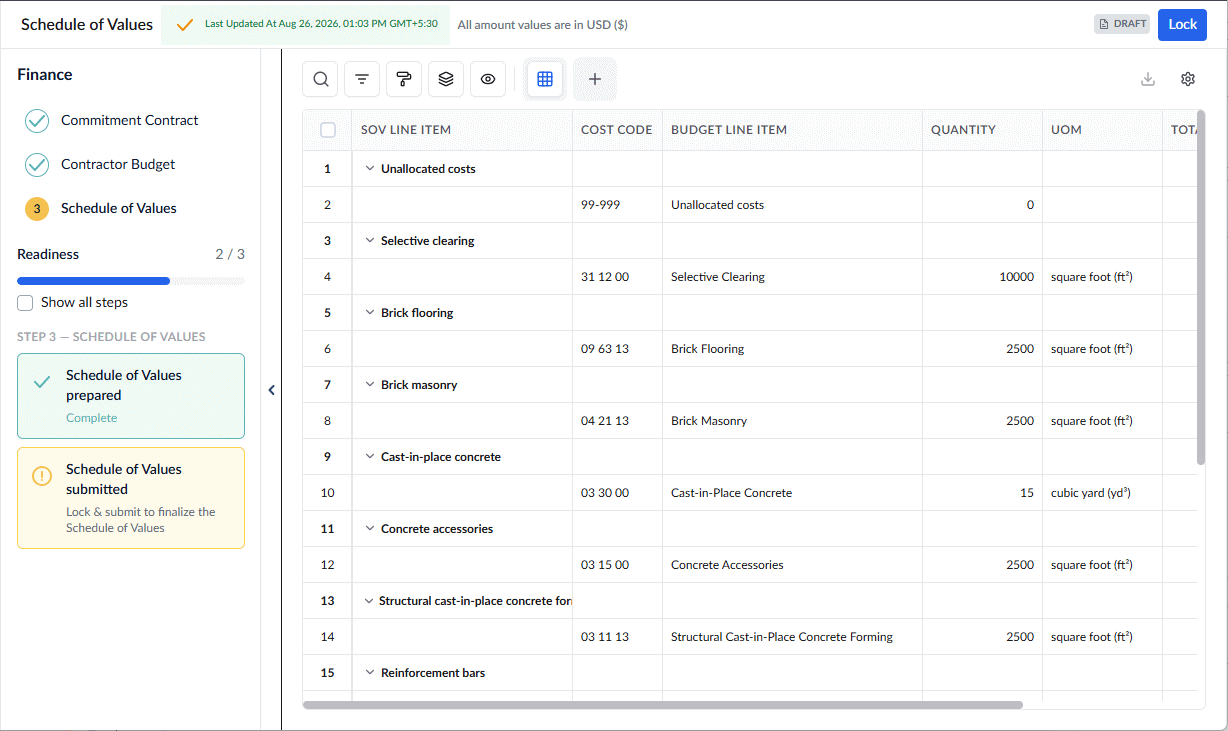This screenshot has height=731, width=1228.
Task: Add a new view with plus icon
Action: tap(595, 79)
